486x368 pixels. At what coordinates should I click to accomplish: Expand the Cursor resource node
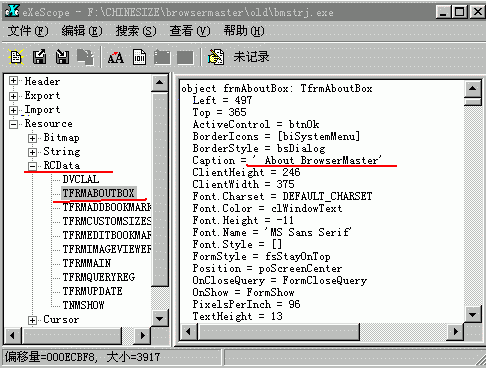coord(32,320)
